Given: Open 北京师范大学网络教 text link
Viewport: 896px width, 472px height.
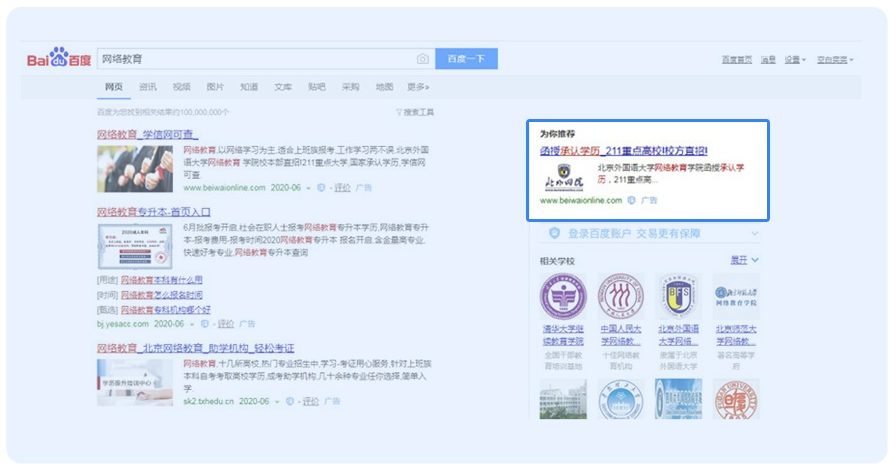Looking at the screenshot, I should tap(736, 335).
